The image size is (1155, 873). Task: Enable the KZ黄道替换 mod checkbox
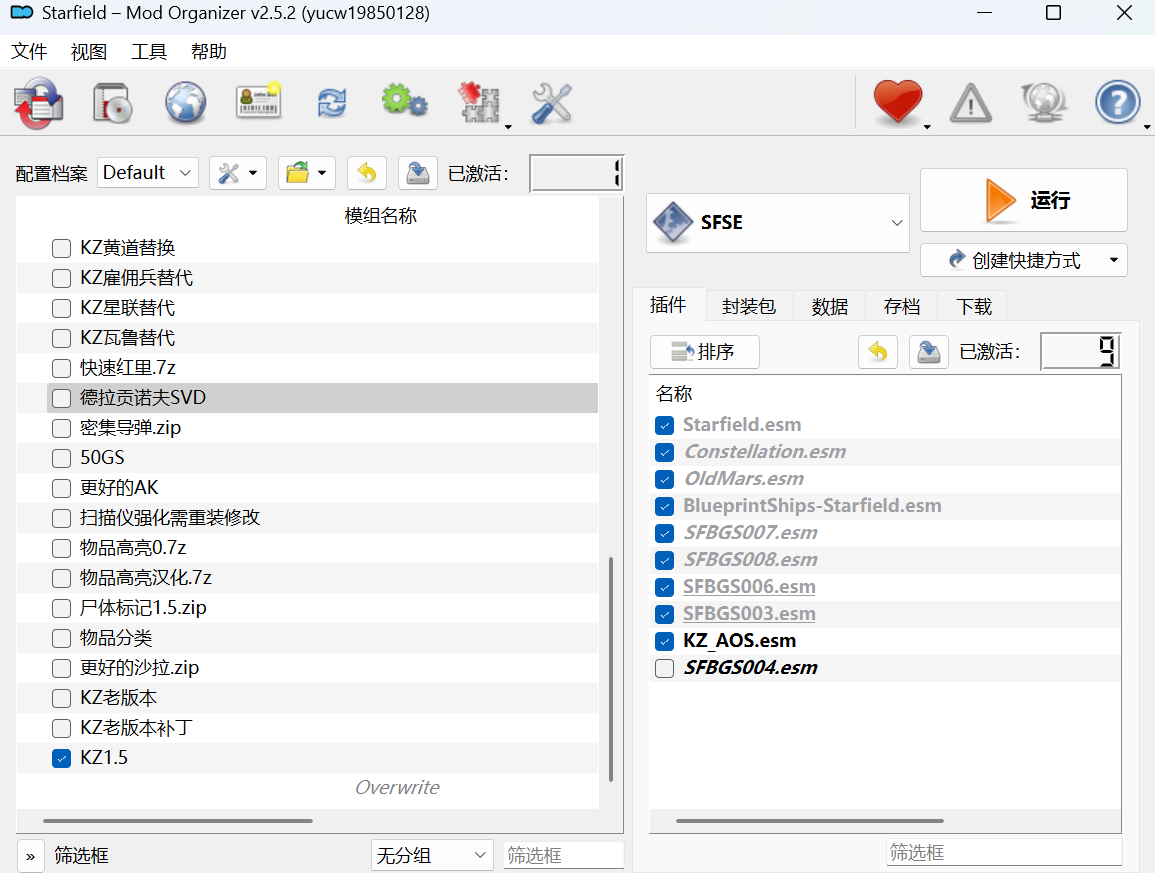click(62, 248)
